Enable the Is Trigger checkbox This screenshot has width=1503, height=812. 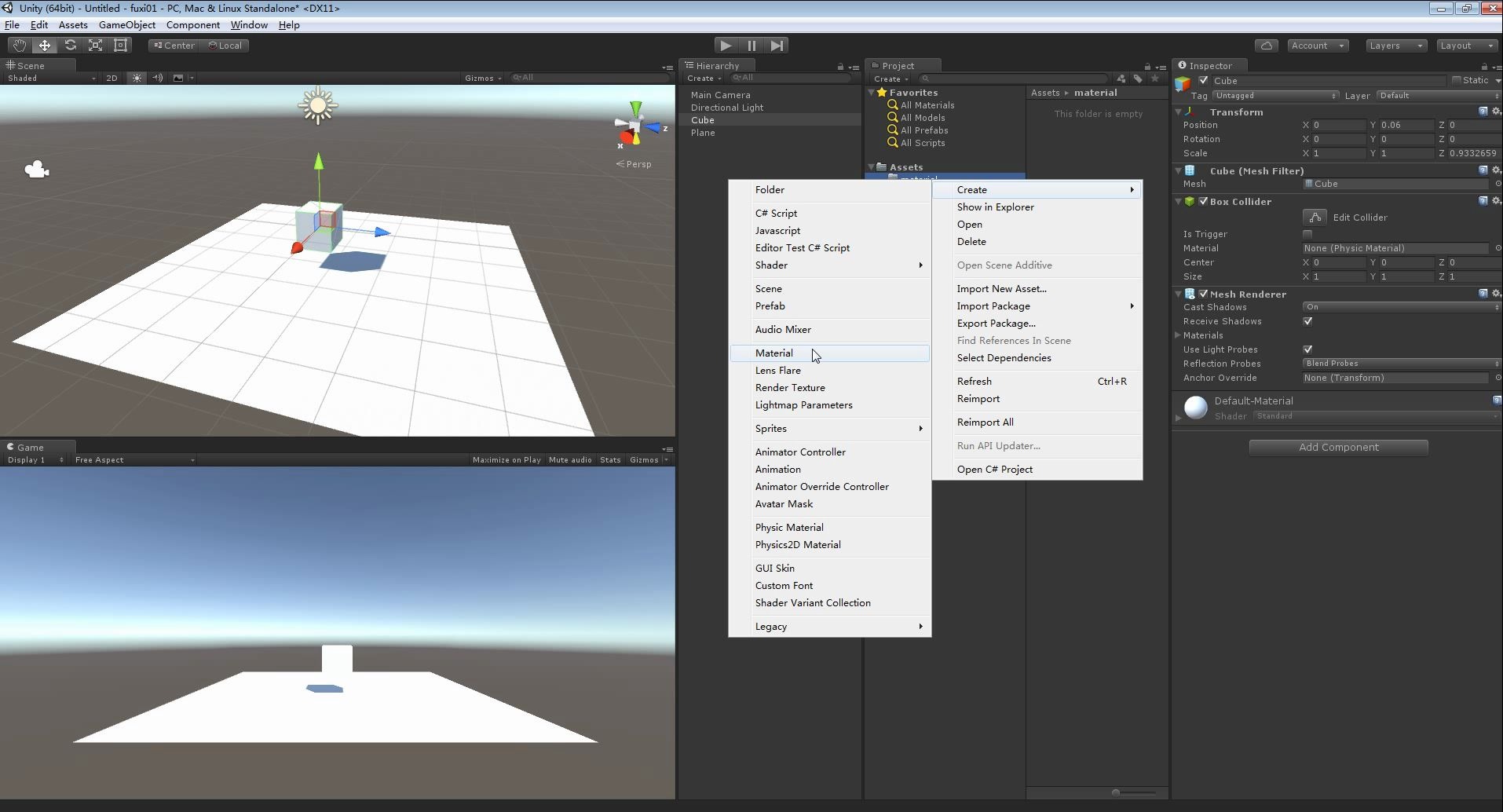click(1307, 234)
